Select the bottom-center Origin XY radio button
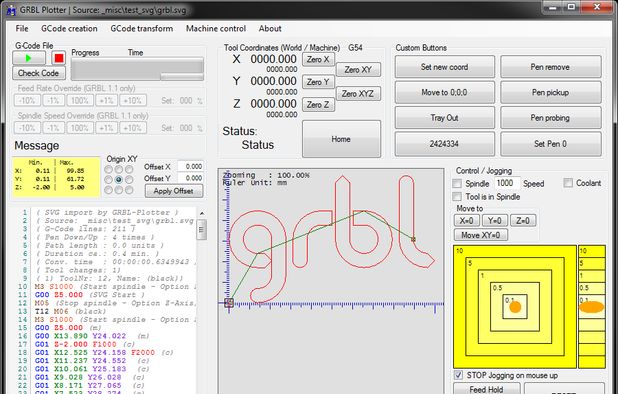This screenshot has height=394, width=618. click(119, 190)
